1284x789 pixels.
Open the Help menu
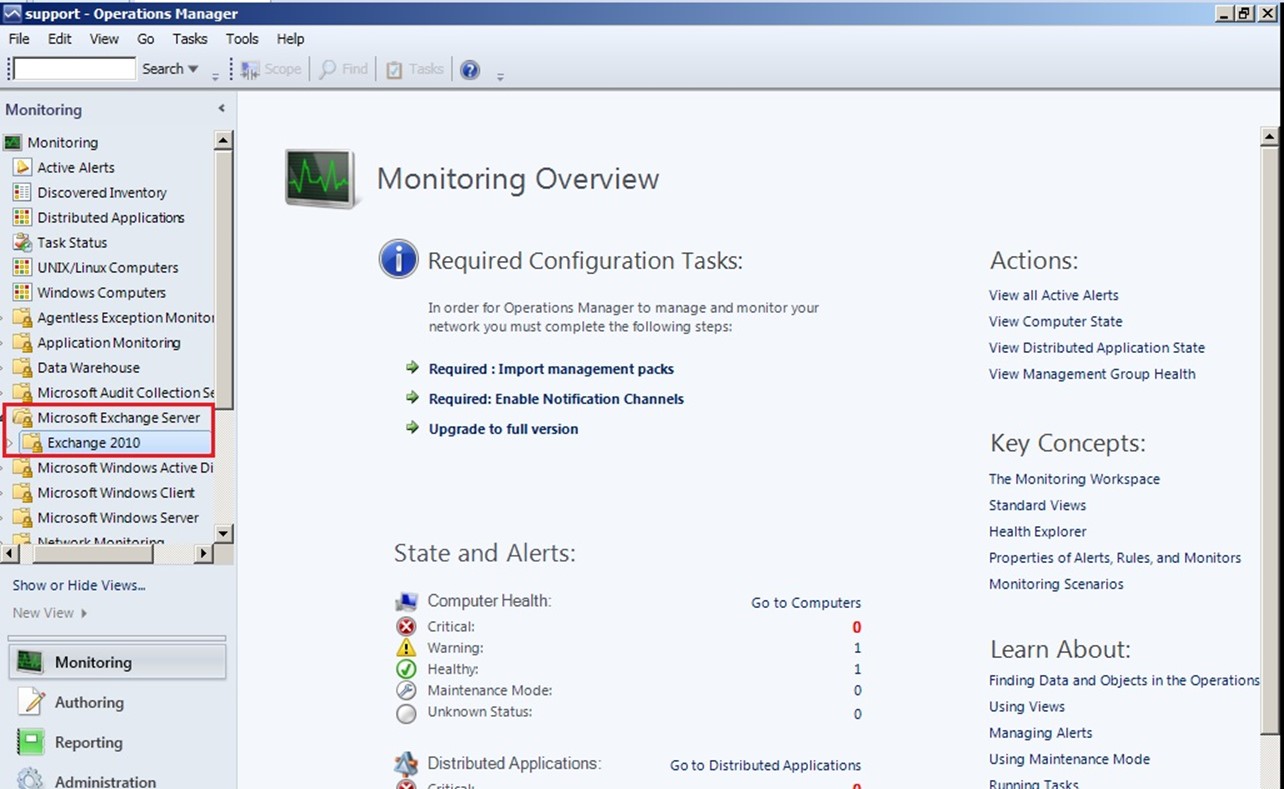pyautogui.click(x=291, y=39)
